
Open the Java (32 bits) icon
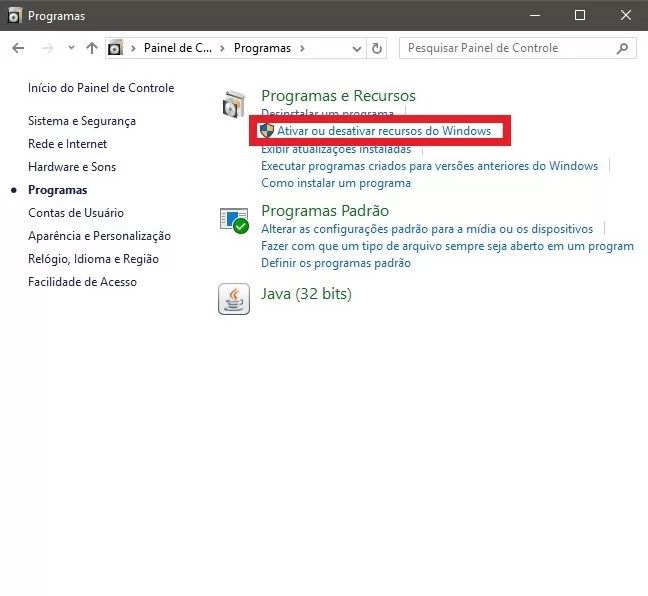click(x=233, y=298)
